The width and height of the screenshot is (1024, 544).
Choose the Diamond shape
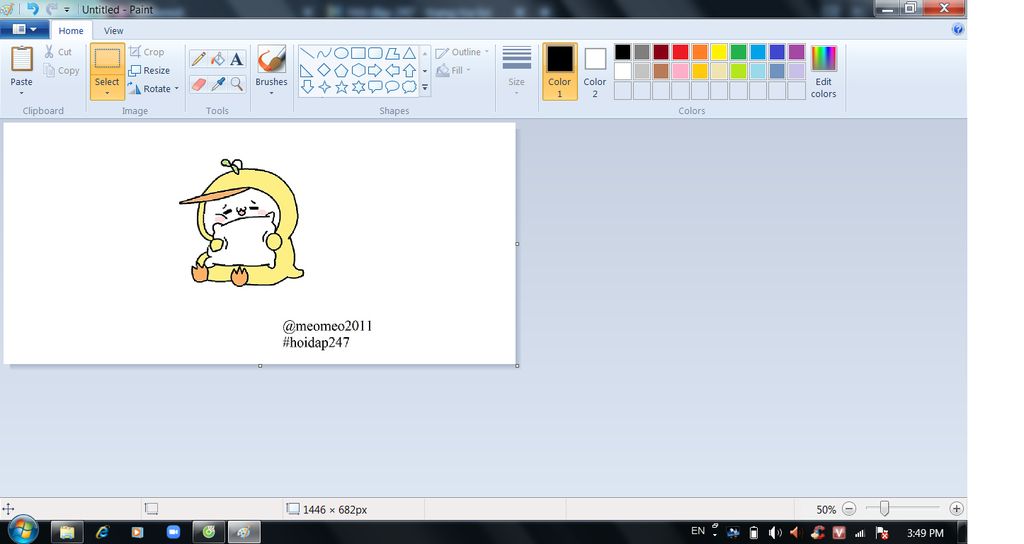pyautogui.click(x=324, y=71)
